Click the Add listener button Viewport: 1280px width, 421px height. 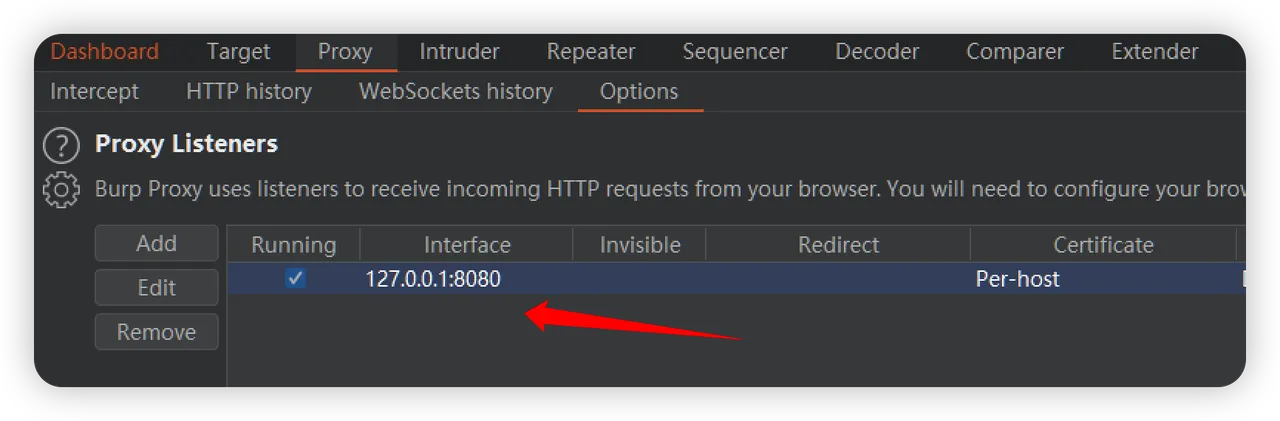156,243
